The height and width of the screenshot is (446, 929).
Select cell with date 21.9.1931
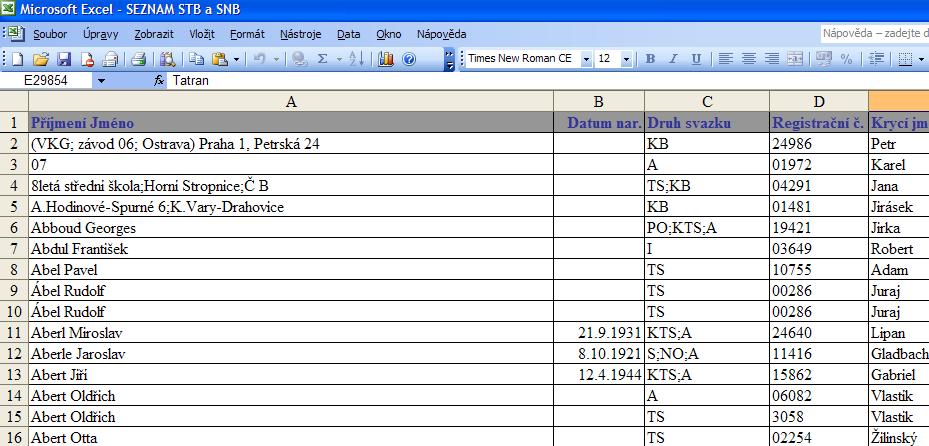click(x=598, y=333)
